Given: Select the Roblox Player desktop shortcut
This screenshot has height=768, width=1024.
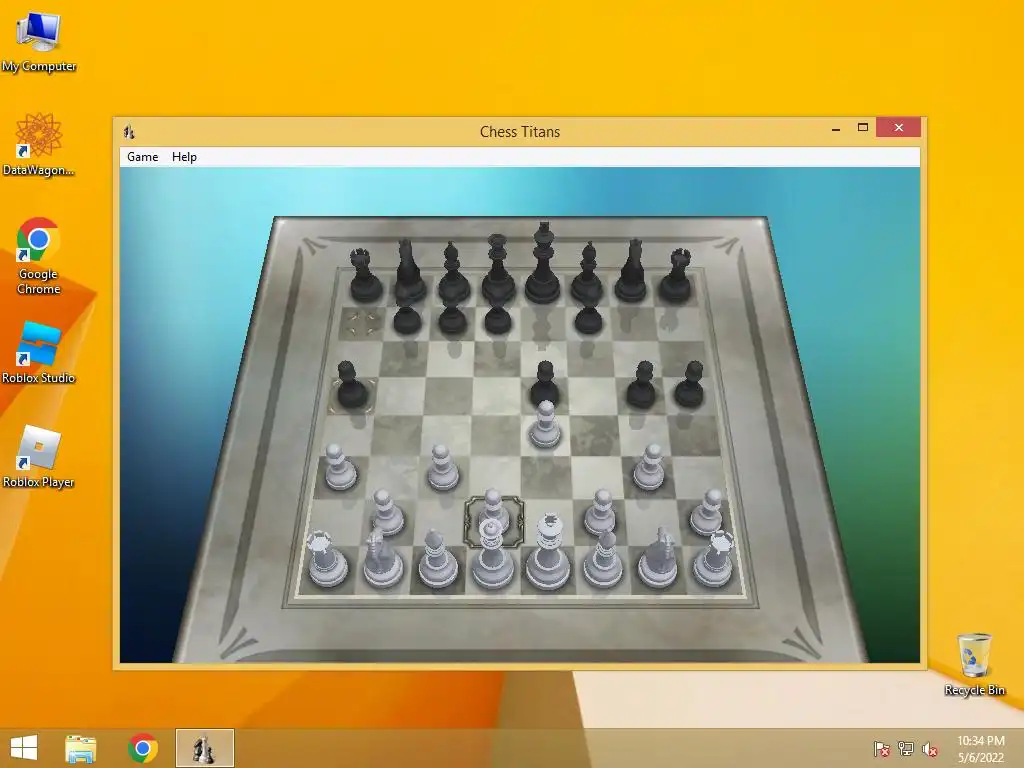Looking at the screenshot, I should [x=39, y=456].
